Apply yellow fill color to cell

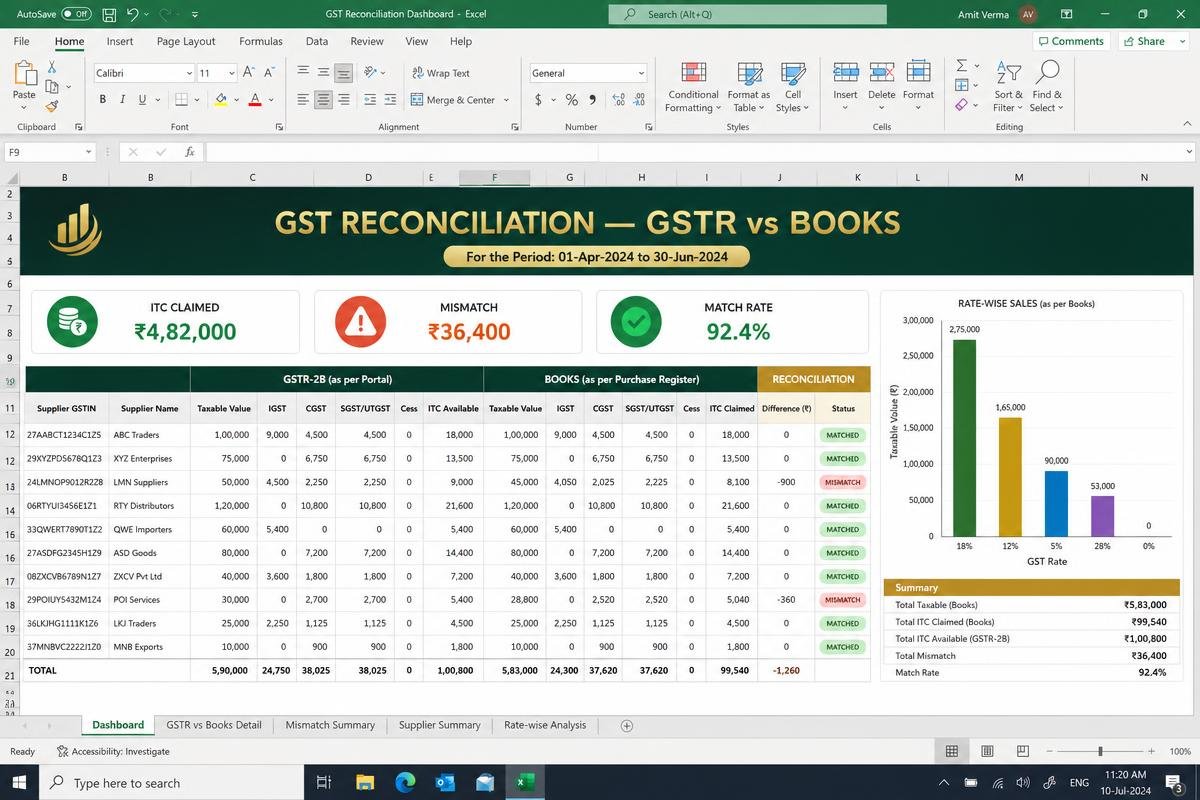221,100
